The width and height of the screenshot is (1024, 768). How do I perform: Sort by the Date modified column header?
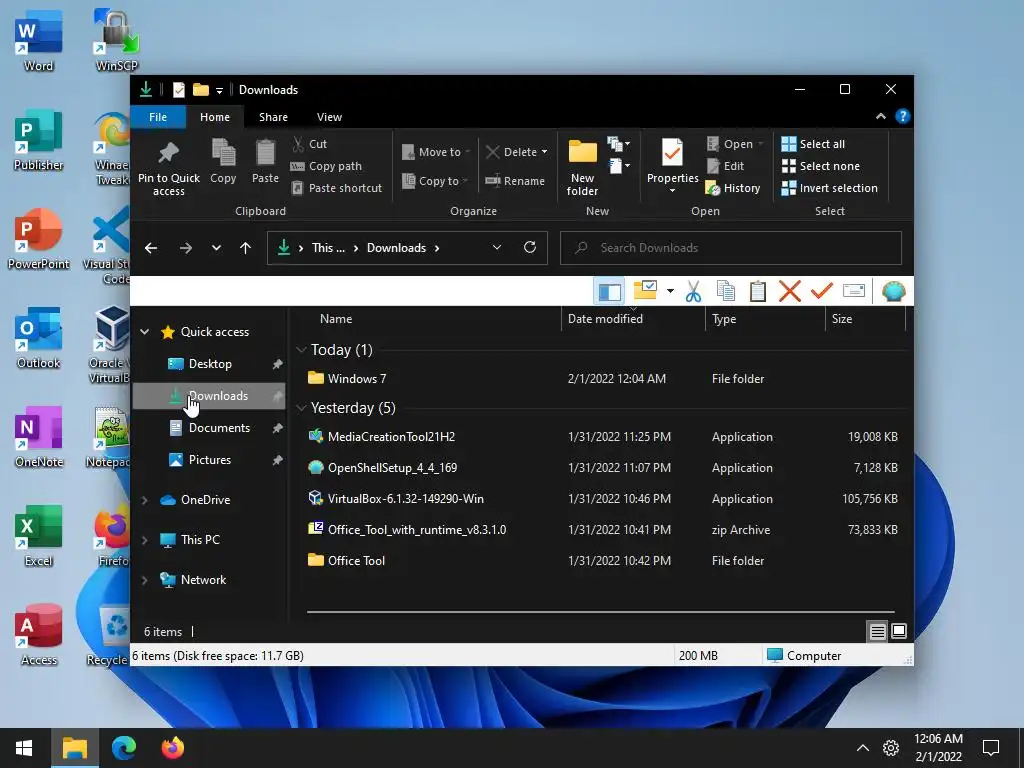click(633, 319)
